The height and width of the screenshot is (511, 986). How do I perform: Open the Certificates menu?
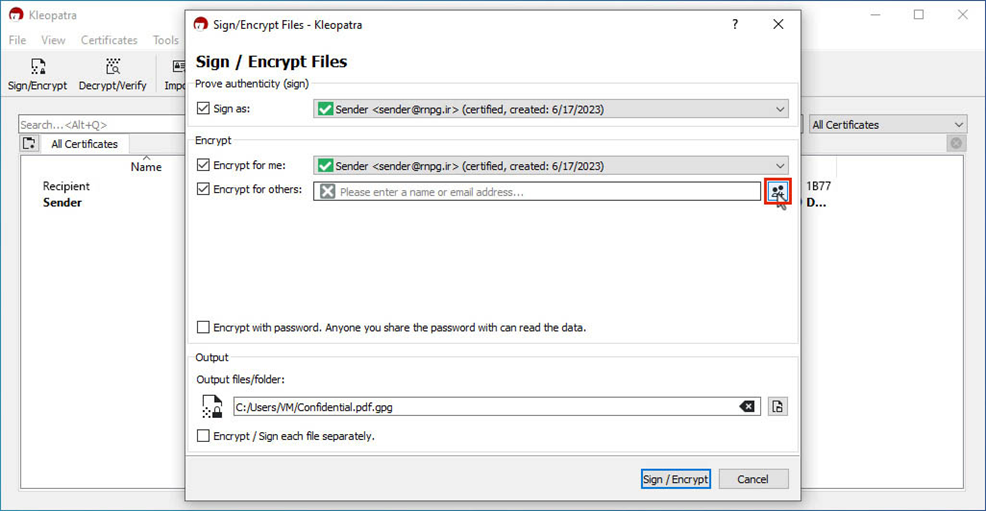(x=109, y=40)
